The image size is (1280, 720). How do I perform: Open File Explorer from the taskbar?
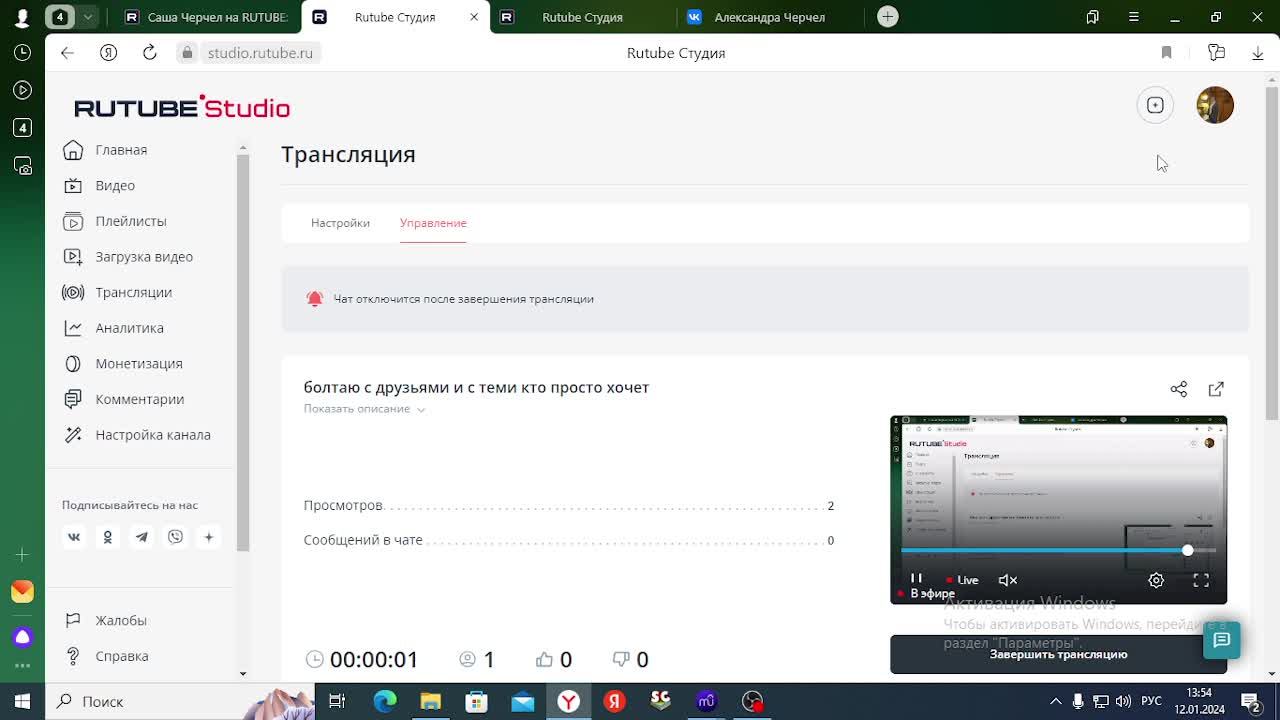pos(430,702)
